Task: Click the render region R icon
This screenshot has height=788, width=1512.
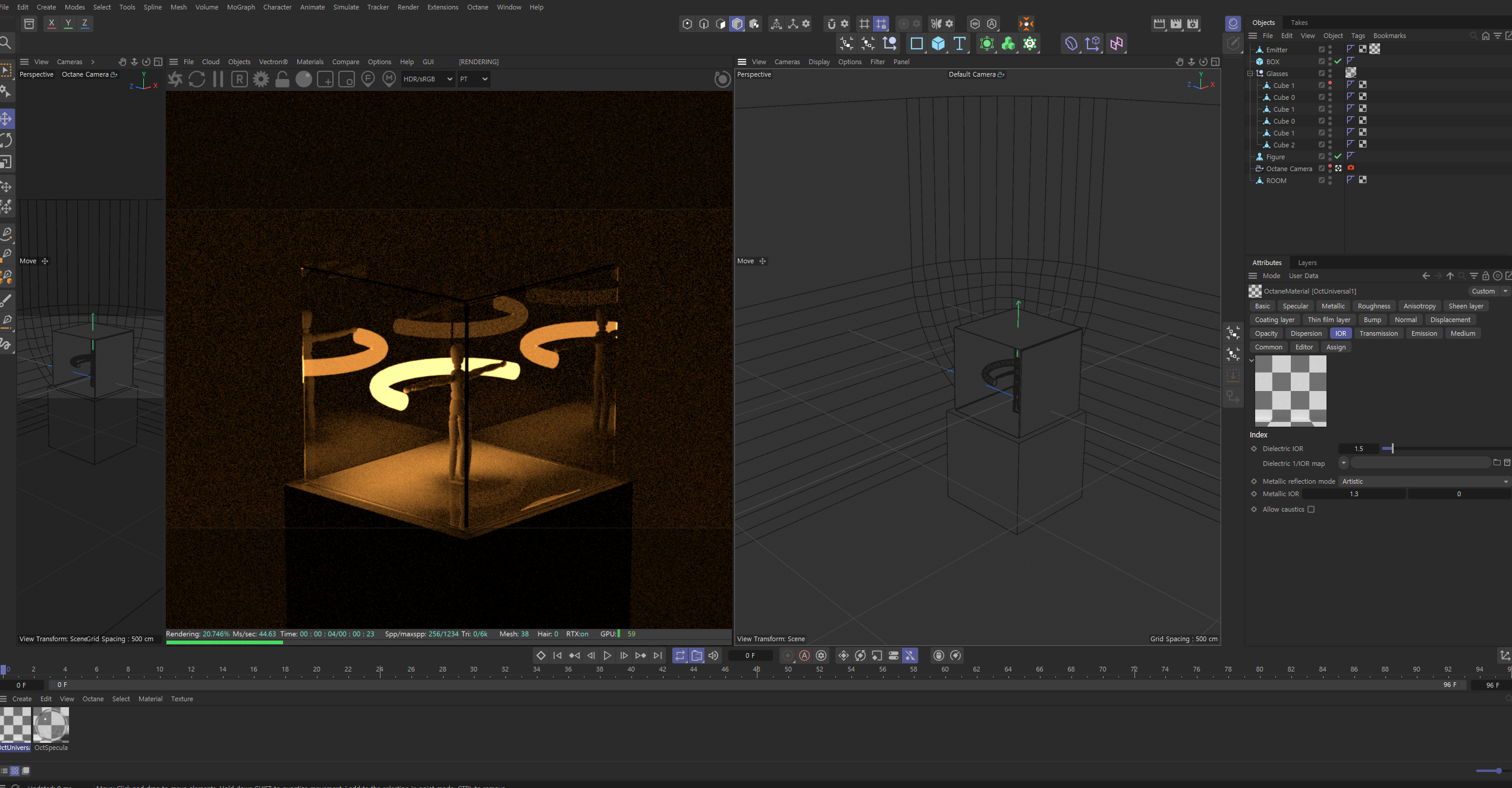Action: pos(239,79)
